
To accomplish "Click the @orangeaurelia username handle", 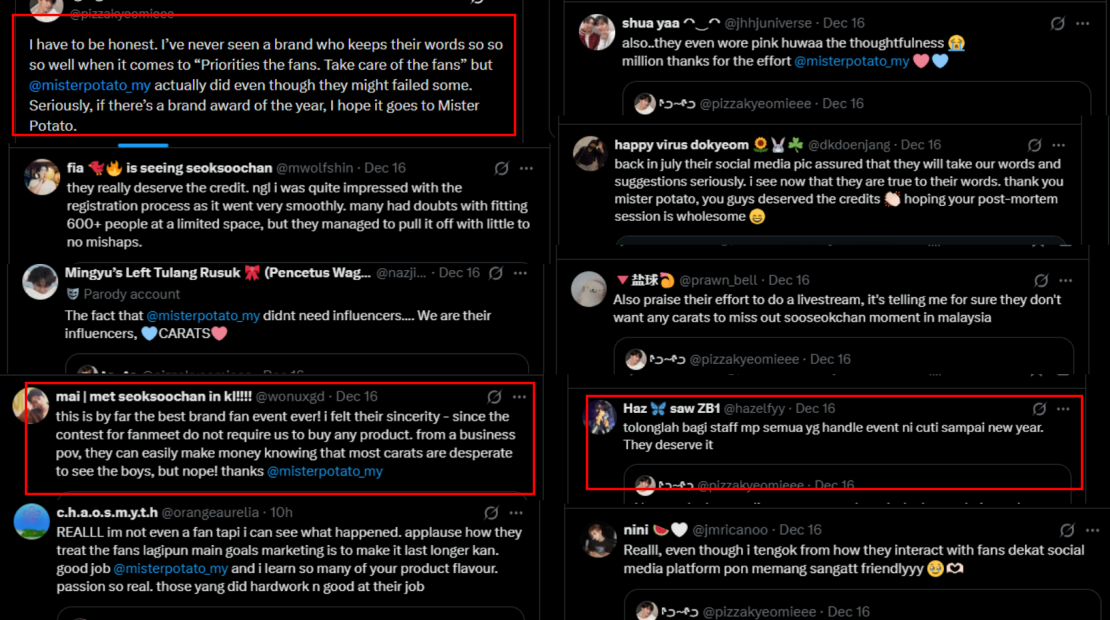I will click(x=211, y=513).
